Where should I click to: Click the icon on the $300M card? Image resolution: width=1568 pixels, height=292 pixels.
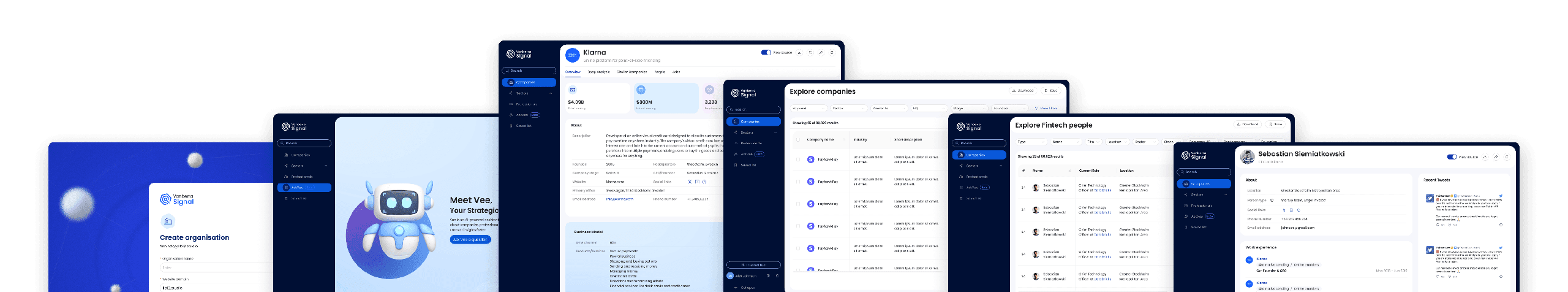click(641, 90)
